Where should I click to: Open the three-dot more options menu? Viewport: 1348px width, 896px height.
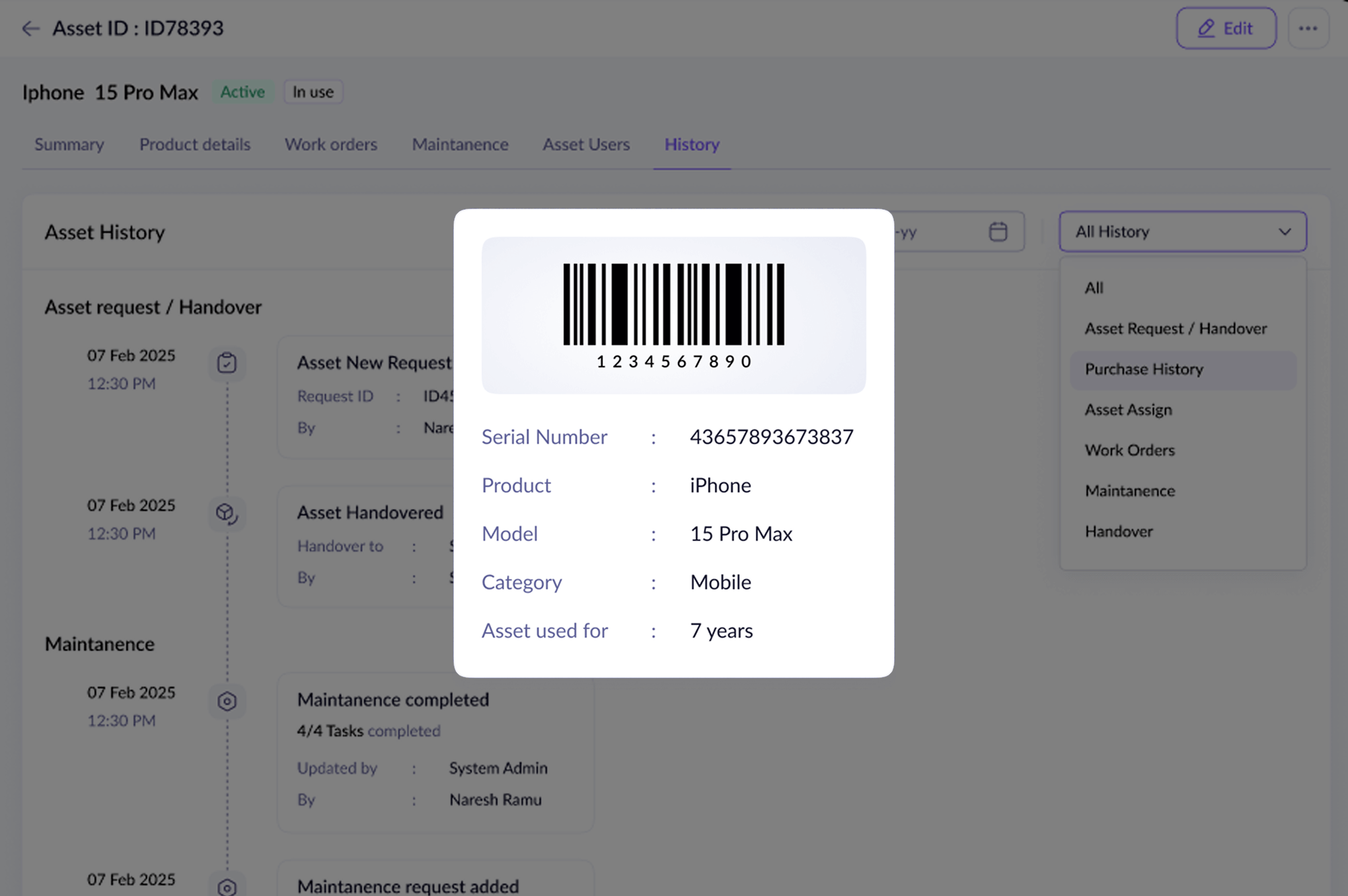coord(1308,28)
